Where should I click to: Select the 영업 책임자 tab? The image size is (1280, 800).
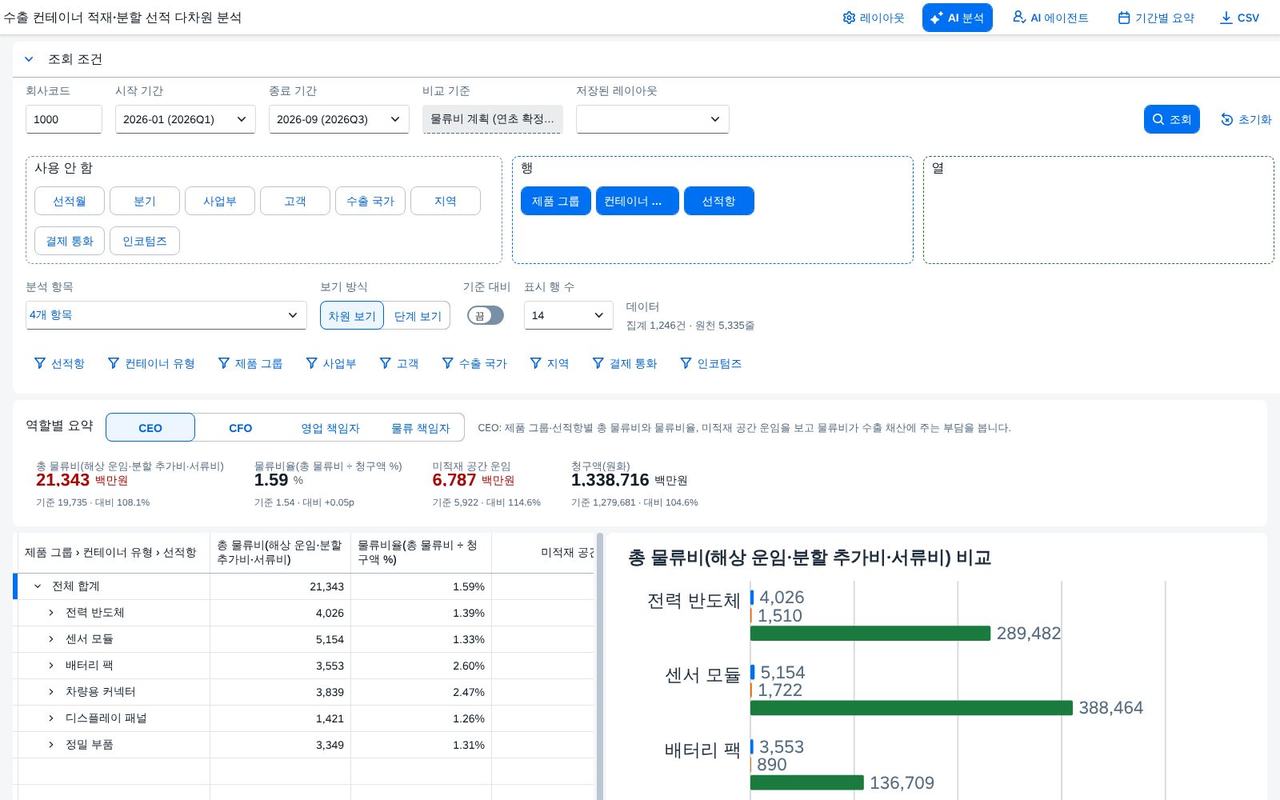tap(330, 428)
